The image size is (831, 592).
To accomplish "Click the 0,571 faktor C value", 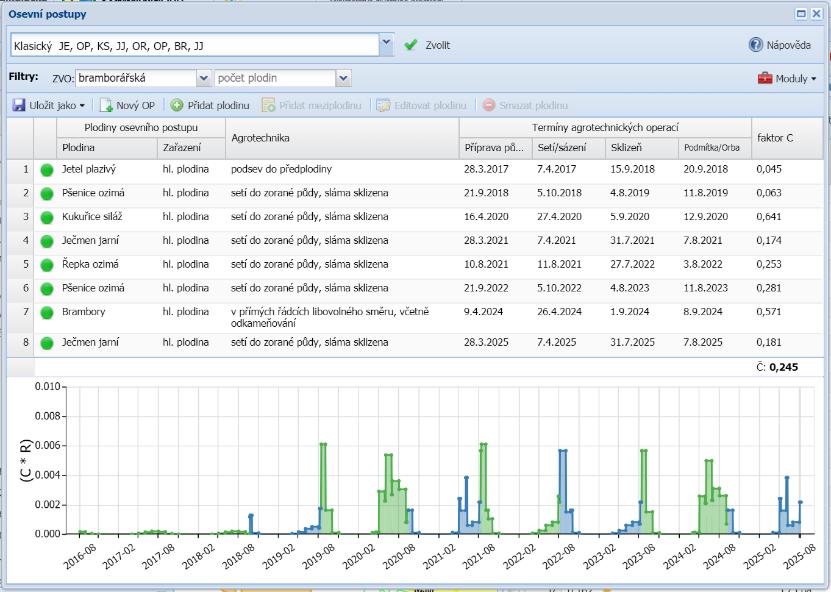I will (x=769, y=312).
